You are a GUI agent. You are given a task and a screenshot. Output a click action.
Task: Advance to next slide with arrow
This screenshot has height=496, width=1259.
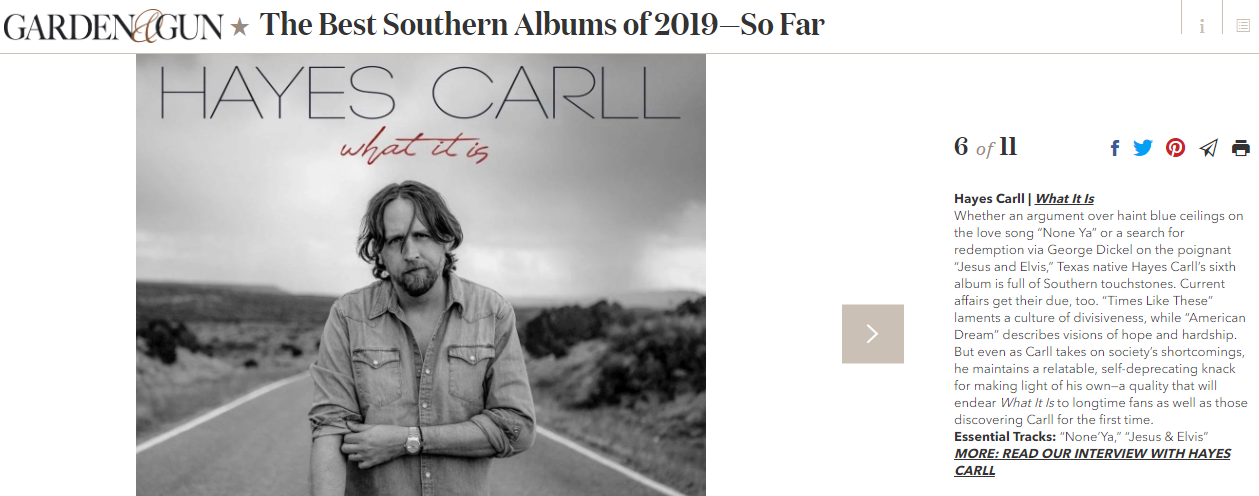(x=873, y=334)
